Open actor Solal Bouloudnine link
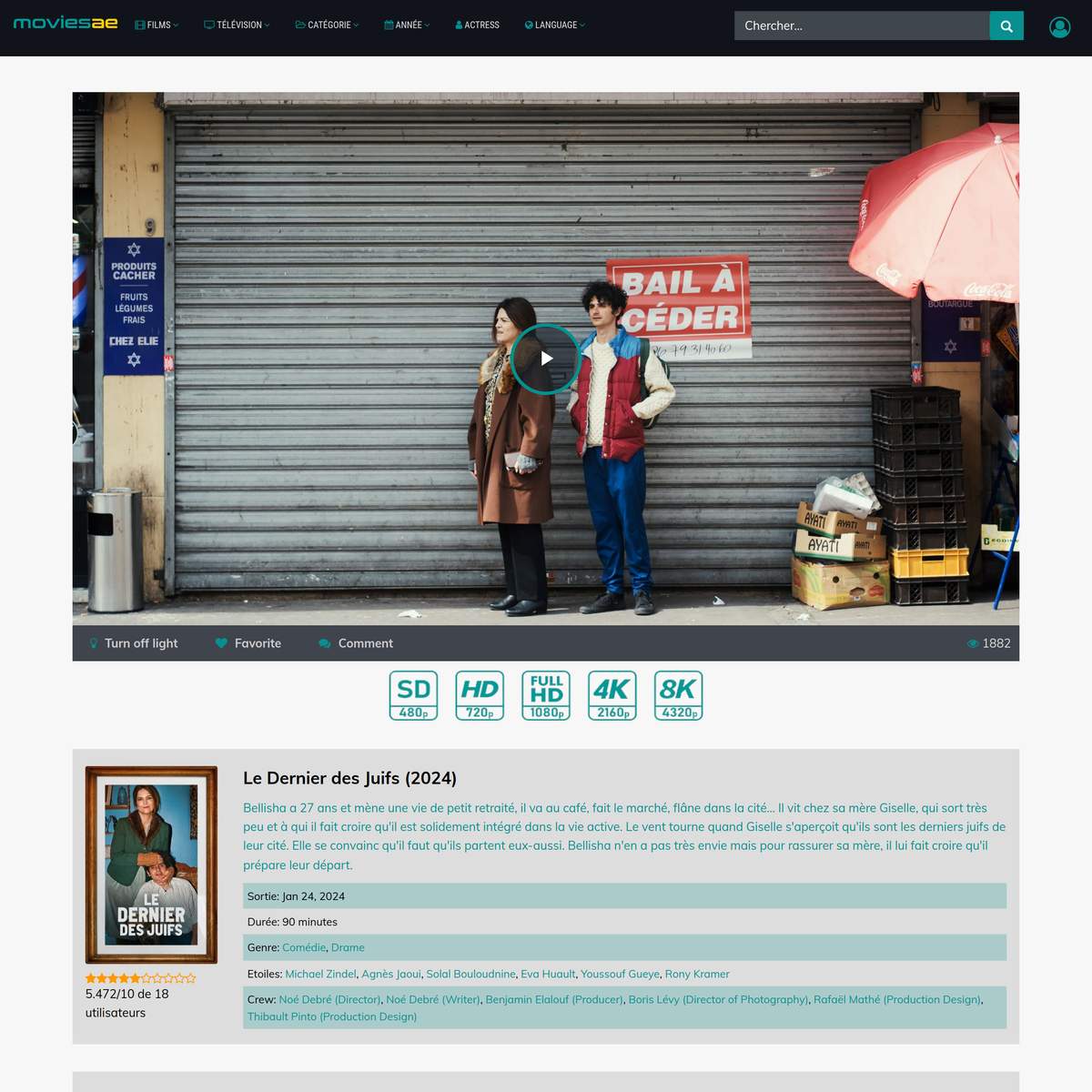 pos(470,974)
